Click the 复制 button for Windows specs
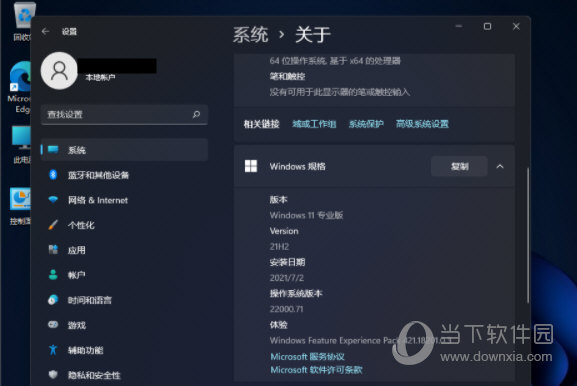 tap(459, 166)
